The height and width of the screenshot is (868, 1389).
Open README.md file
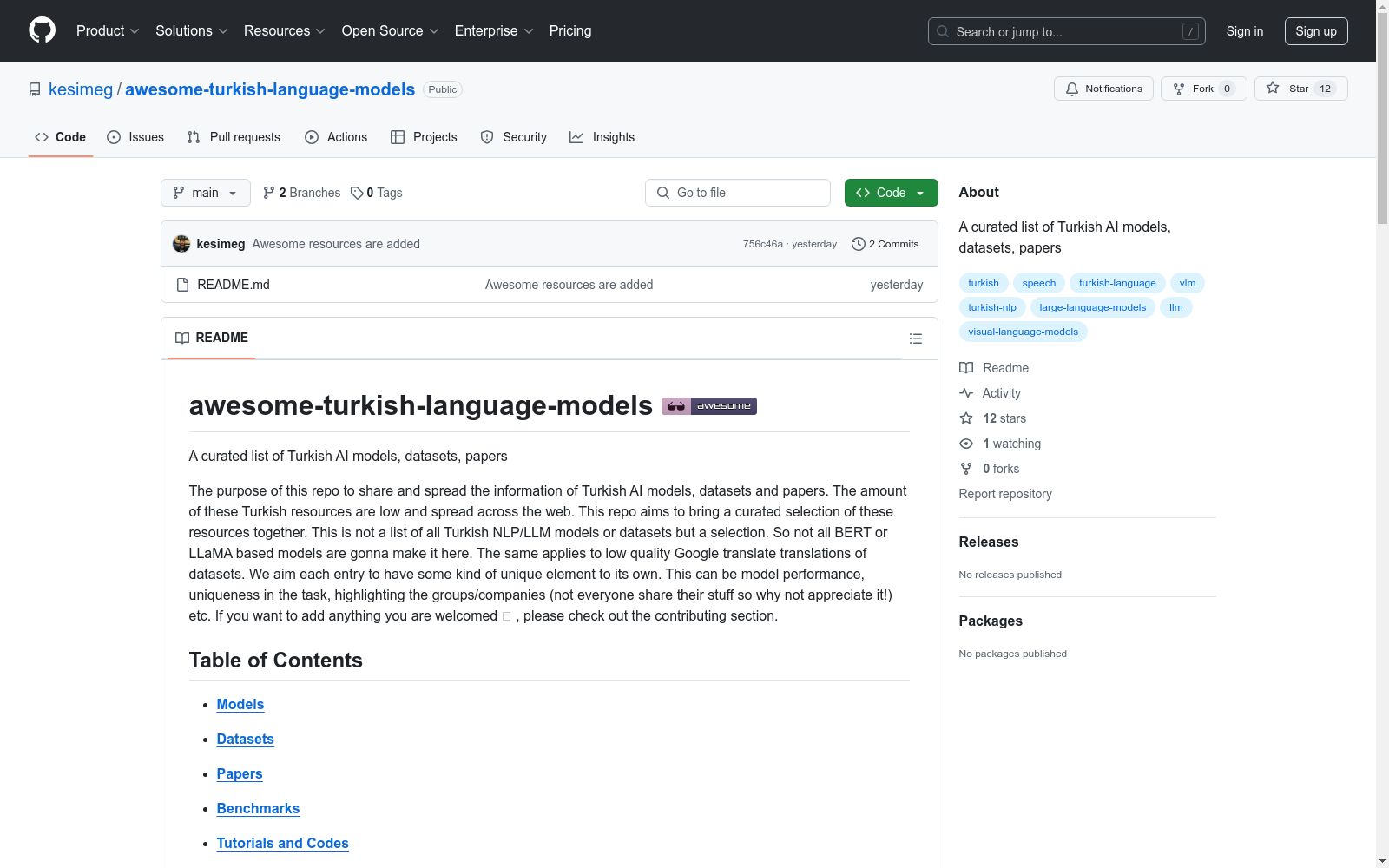coord(234,285)
